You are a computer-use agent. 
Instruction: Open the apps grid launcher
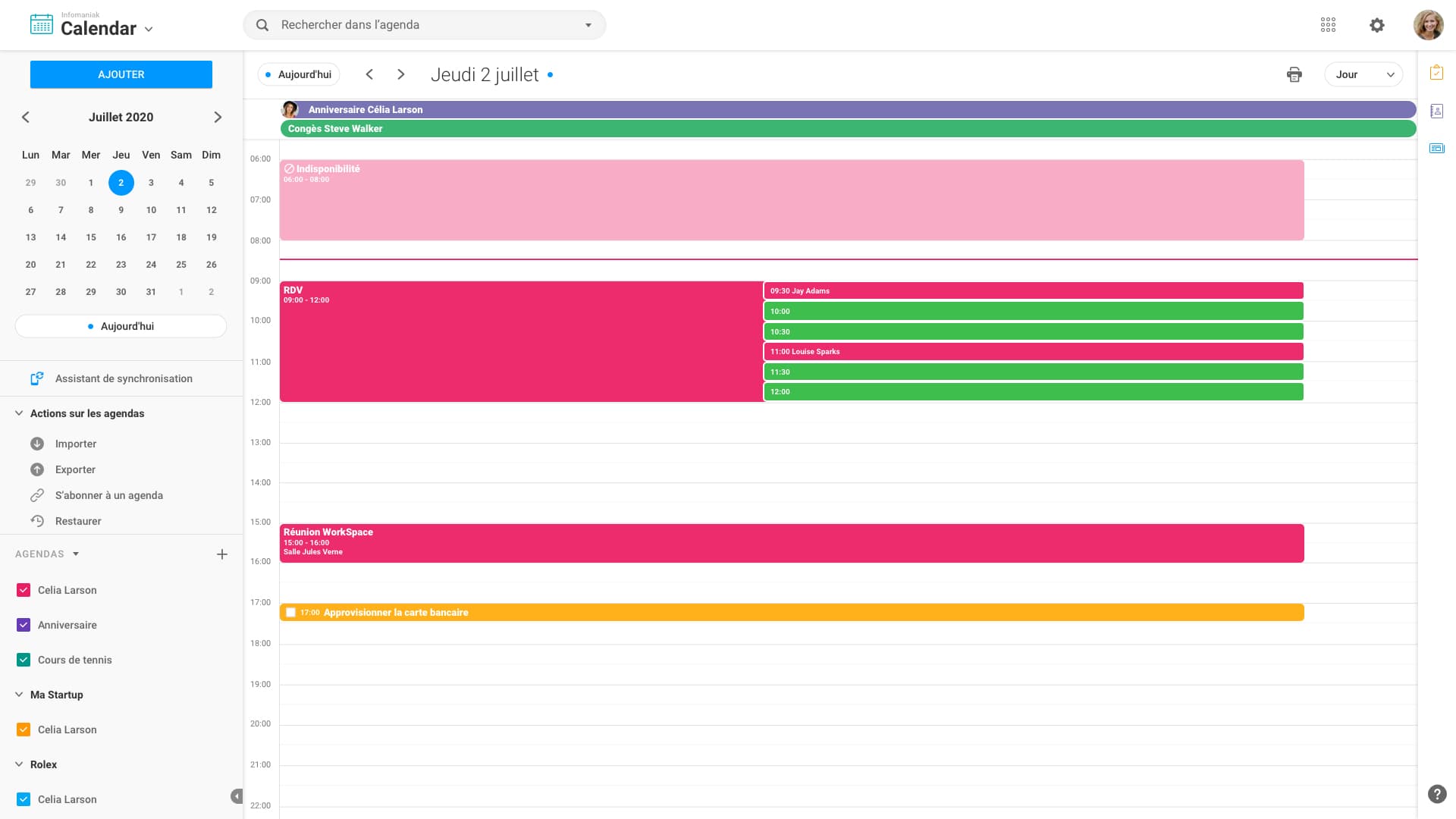[1328, 25]
